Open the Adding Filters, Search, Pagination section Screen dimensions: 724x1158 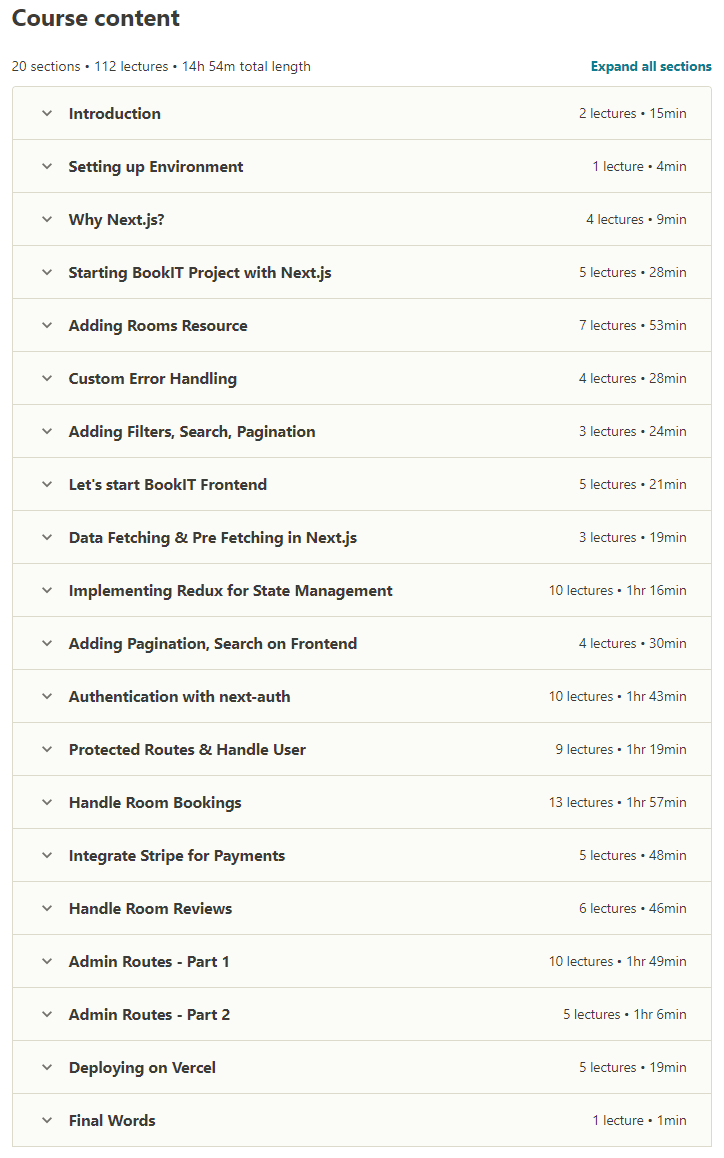(x=362, y=431)
